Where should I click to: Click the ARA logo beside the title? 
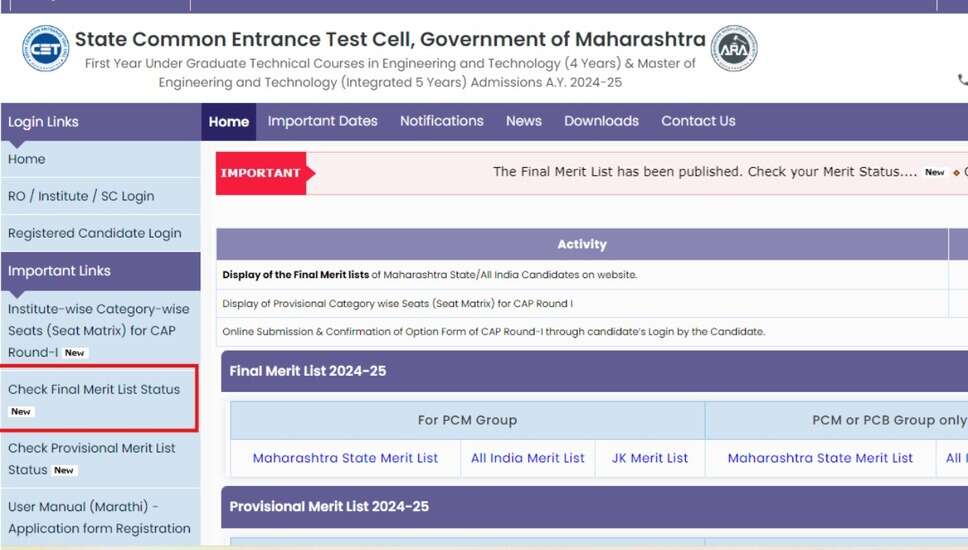click(733, 48)
